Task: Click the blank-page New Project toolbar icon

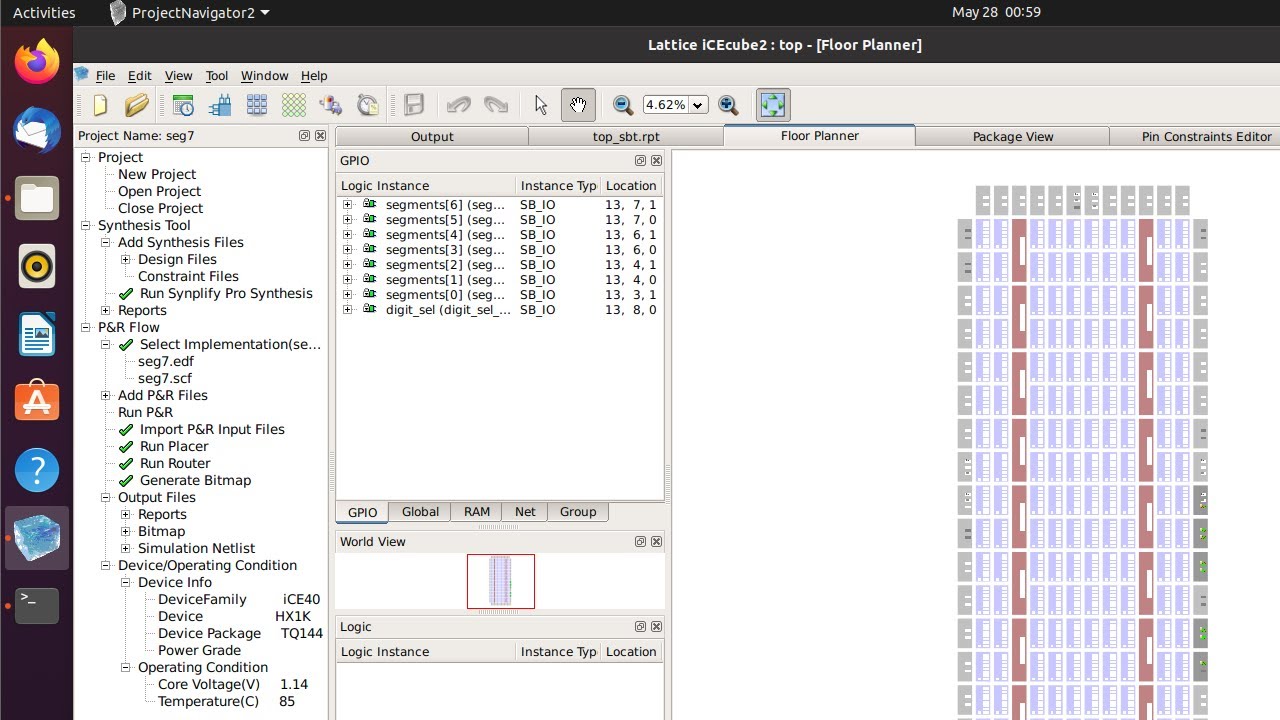Action: pyautogui.click(x=100, y=105)
